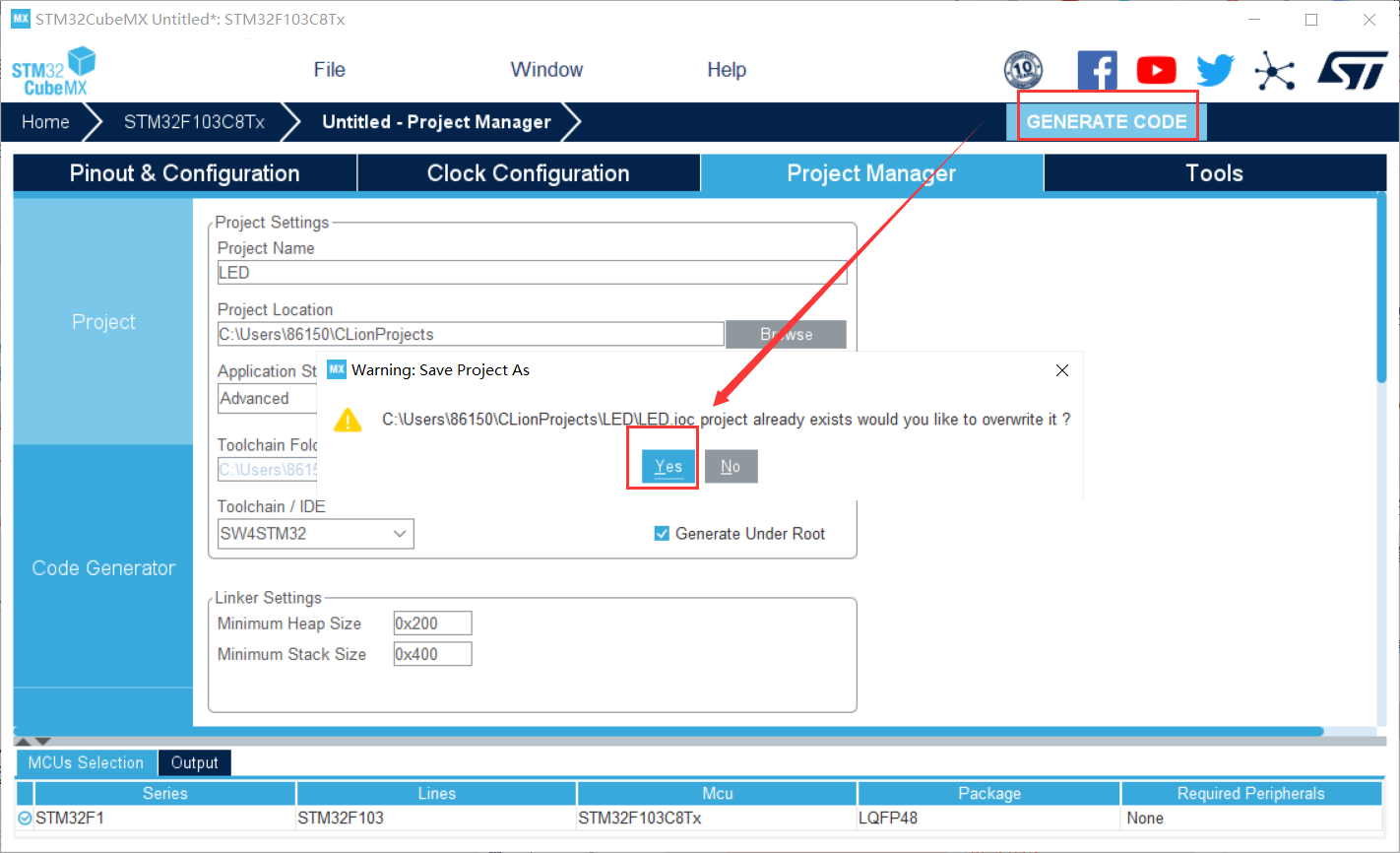Open the Window menu
Screen dimensions: 1400x853
click(x=546, y=70)
